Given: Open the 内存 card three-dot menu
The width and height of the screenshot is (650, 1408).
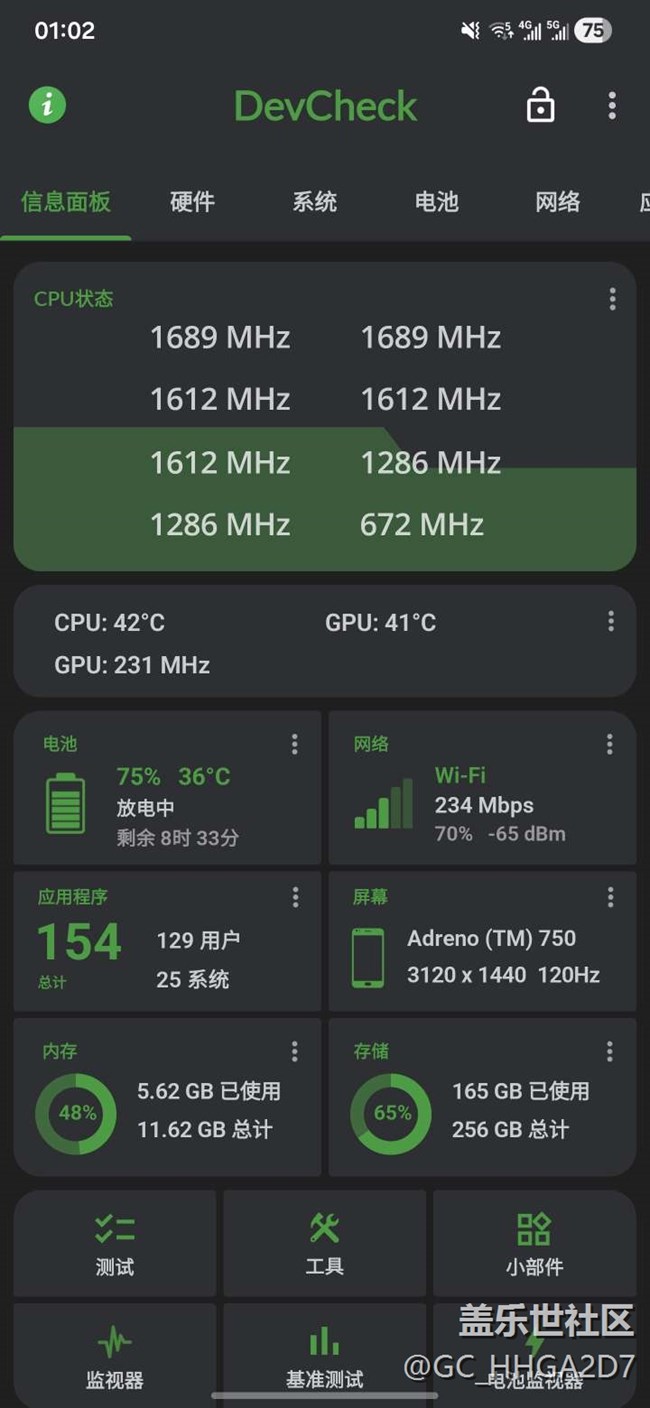Looking at the screenshot, I should point(294,1051).
